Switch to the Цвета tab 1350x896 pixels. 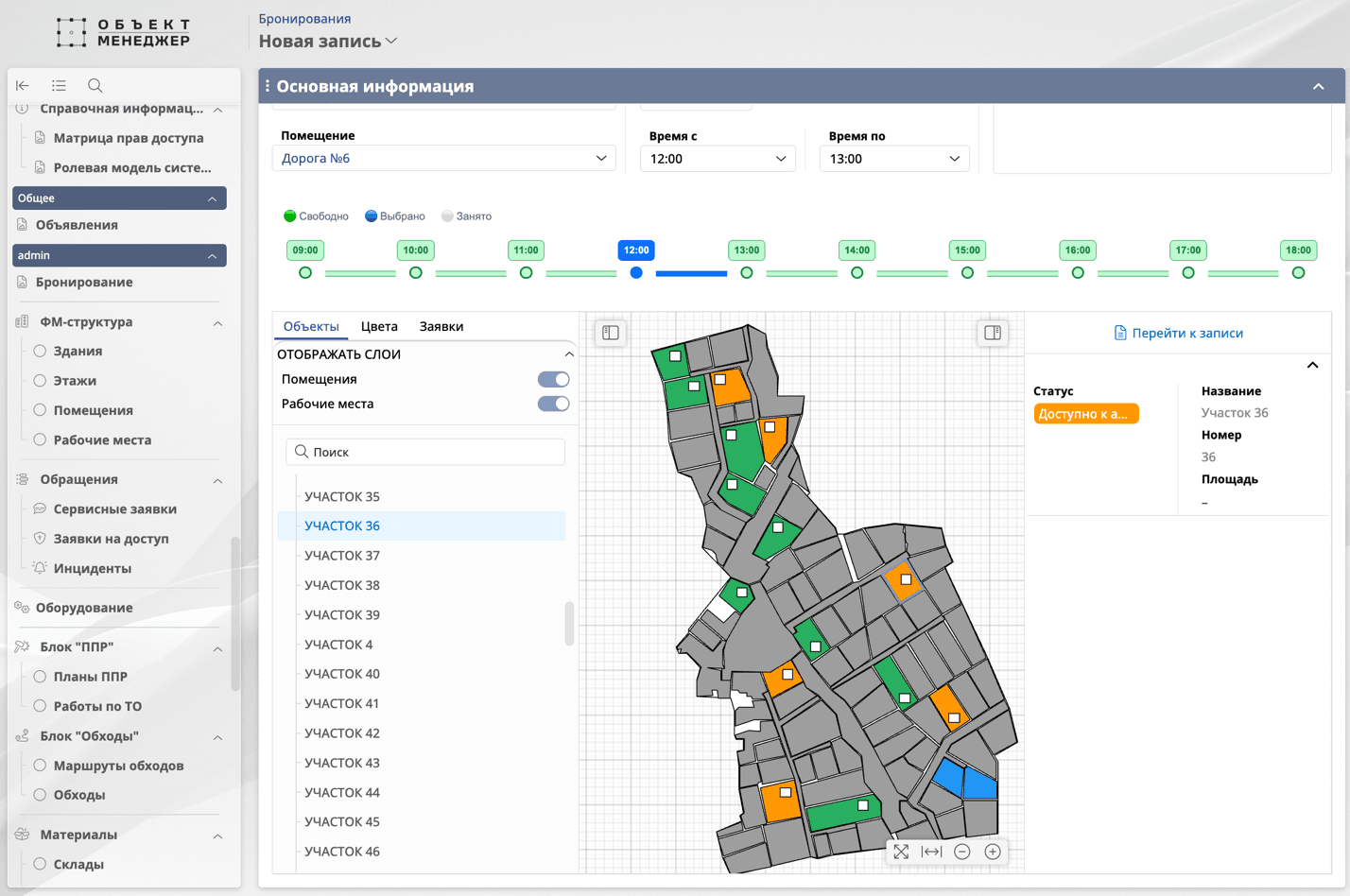click(x=379, y=326)
